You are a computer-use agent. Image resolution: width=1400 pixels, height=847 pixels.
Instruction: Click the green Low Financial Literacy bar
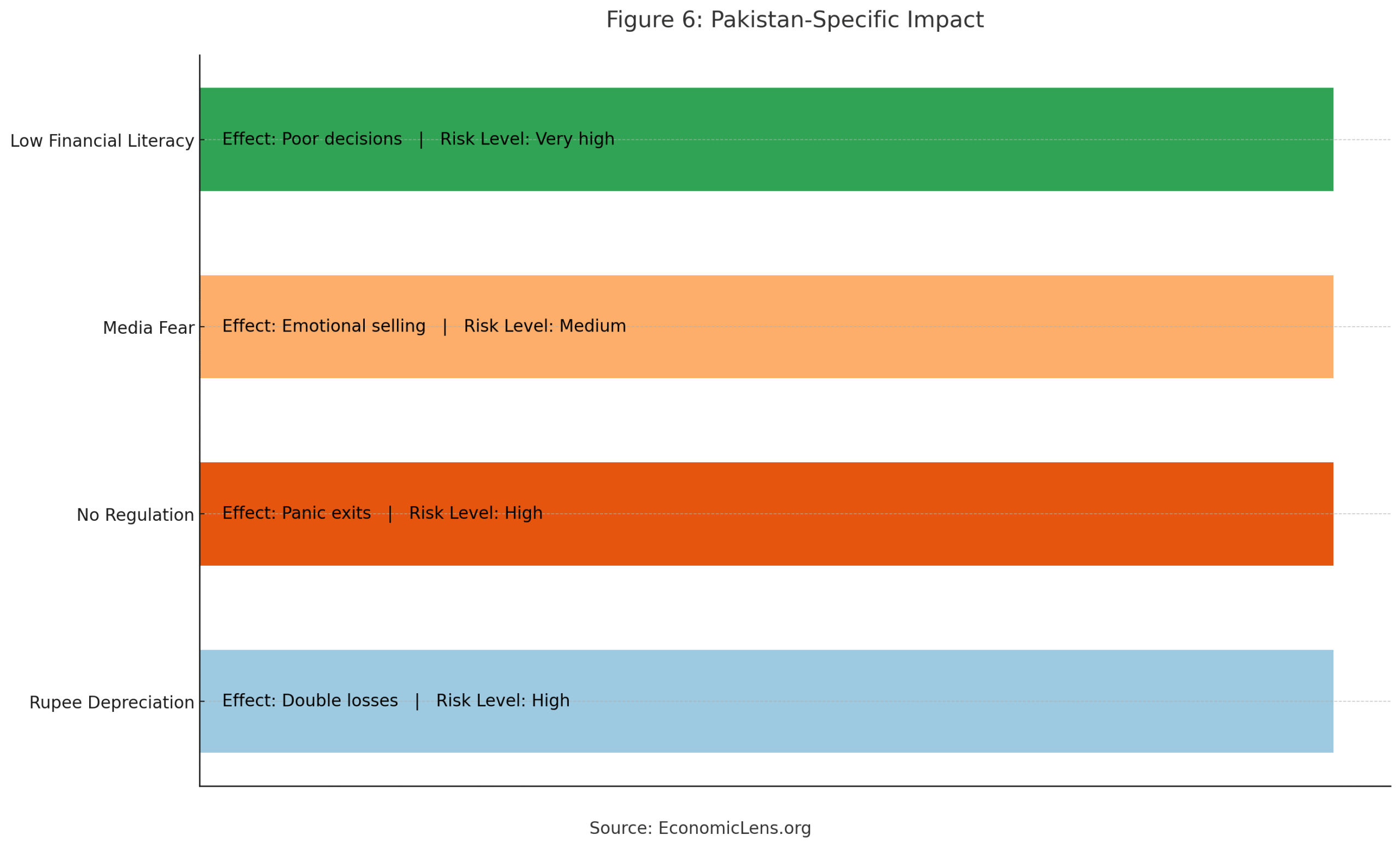pos(909,165)
